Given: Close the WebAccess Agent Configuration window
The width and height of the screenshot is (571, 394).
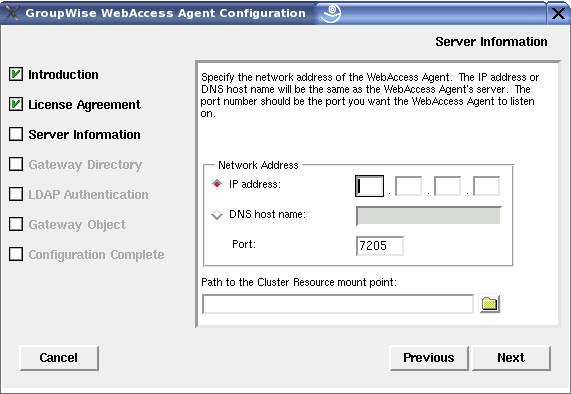Looking at the screenshot, I should point(558,13).
